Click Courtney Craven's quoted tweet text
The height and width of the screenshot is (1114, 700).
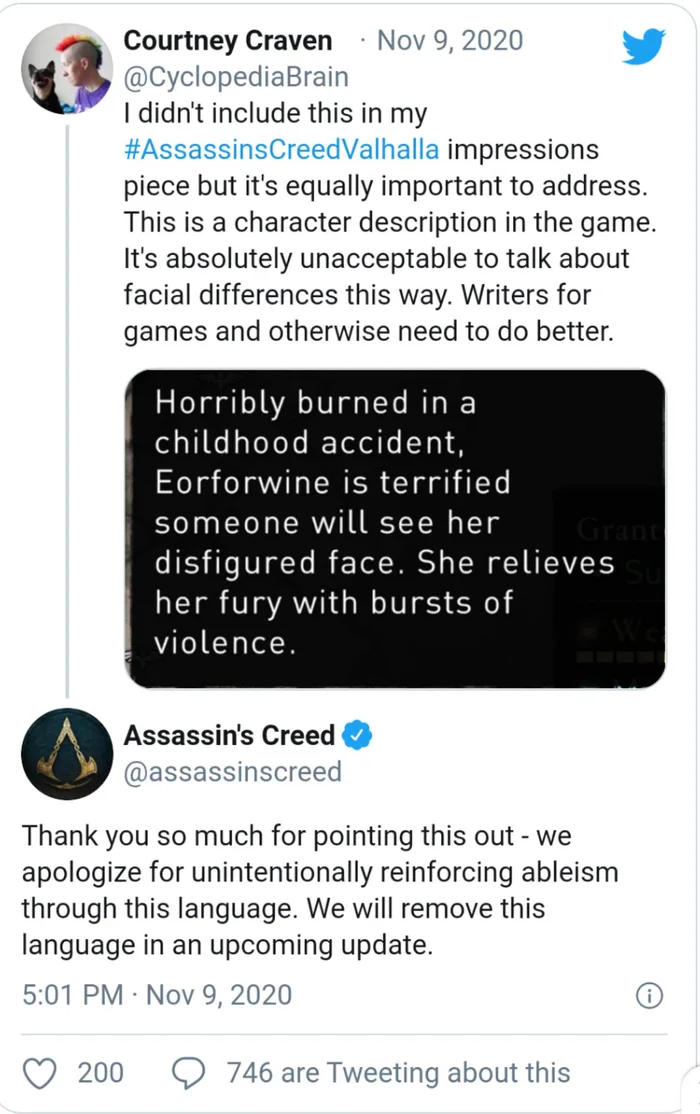tap(389, 222)
